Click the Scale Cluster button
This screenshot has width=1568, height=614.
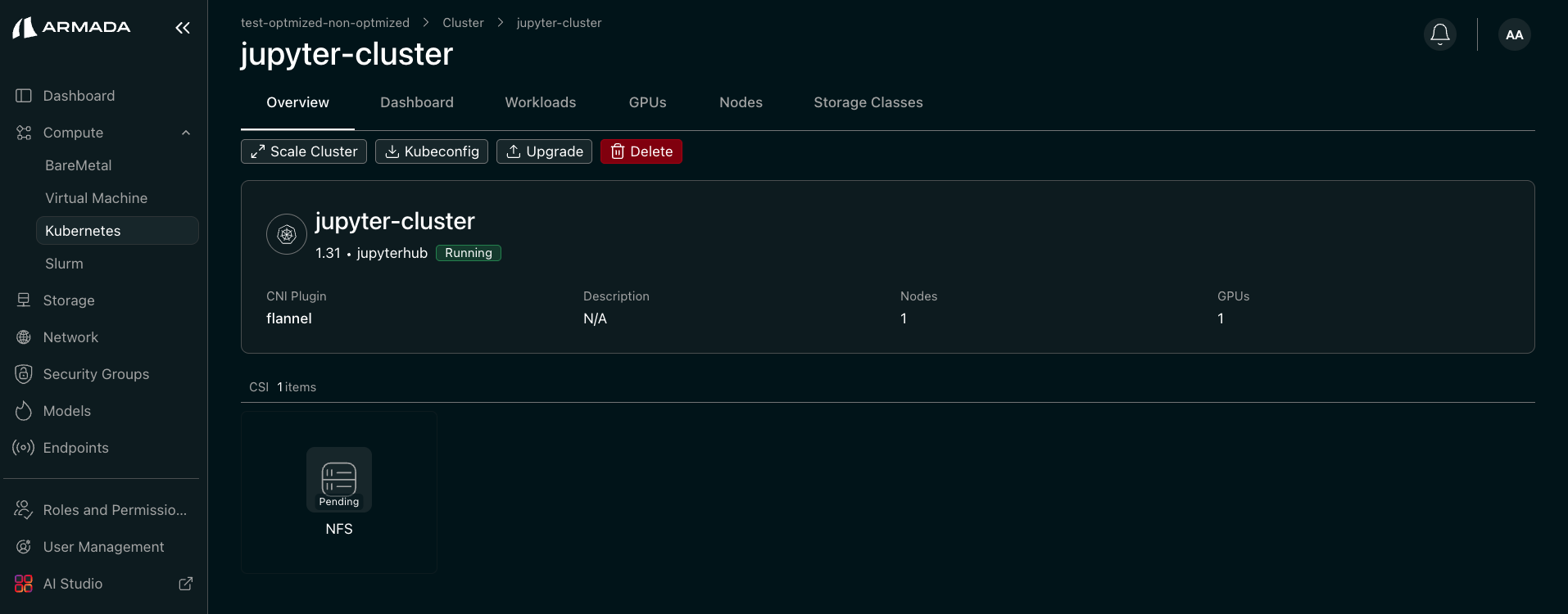click(304, 151)
